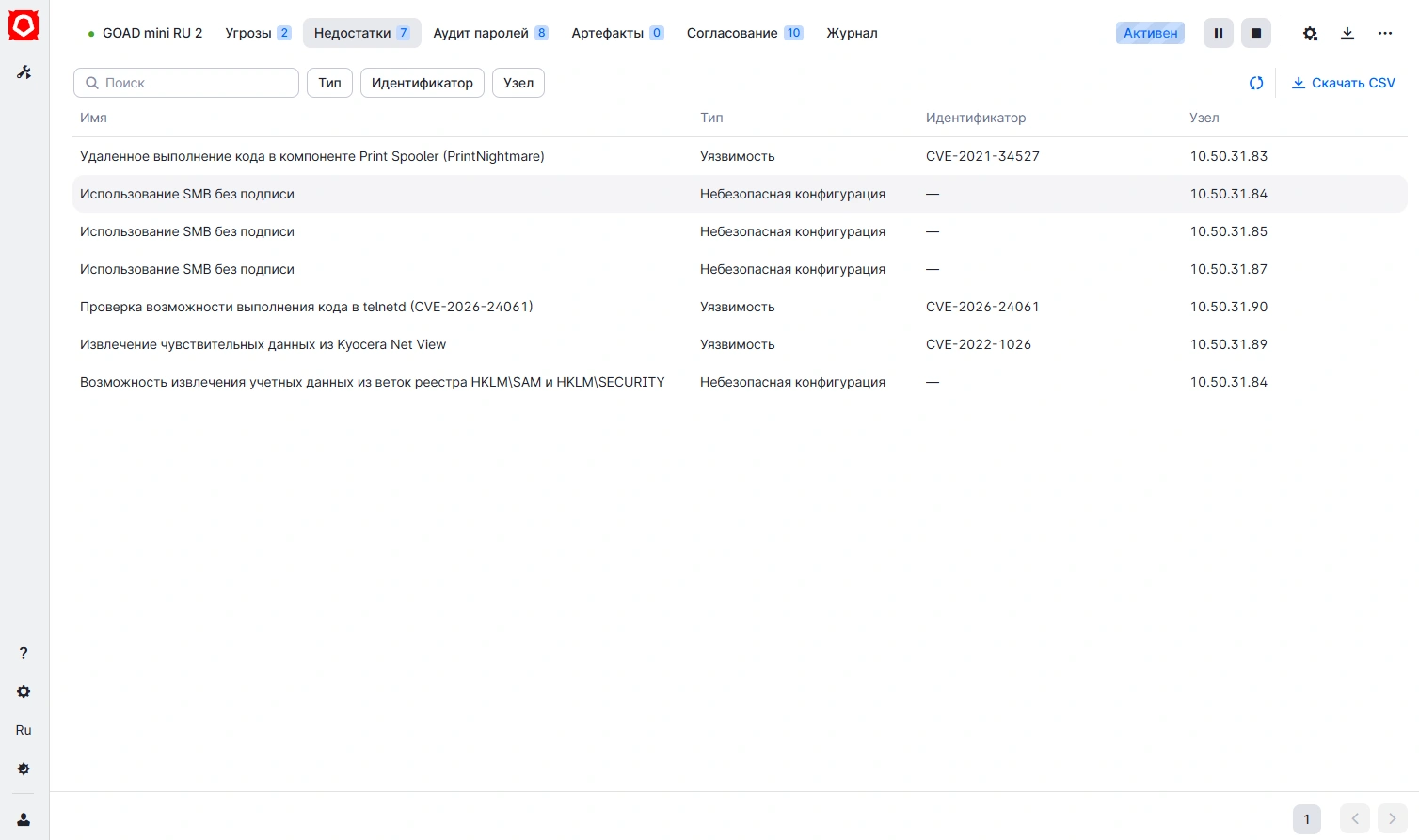
Task: Toggle the light/dark theme icon in sidebar
Action: pos(24,769)
